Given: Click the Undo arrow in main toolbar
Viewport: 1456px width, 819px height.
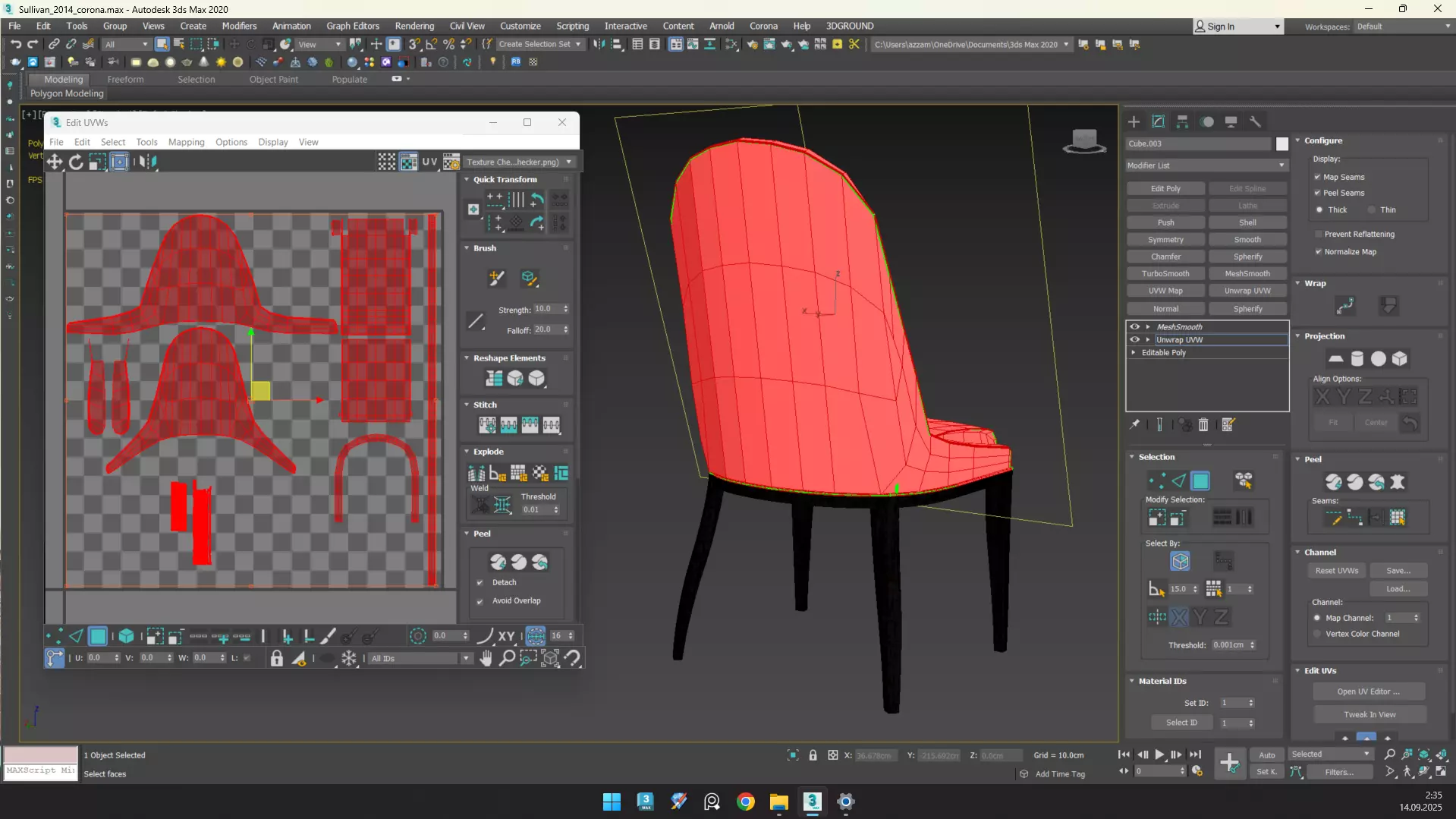Looking at the screenshot, I should [x=15, y=44].
